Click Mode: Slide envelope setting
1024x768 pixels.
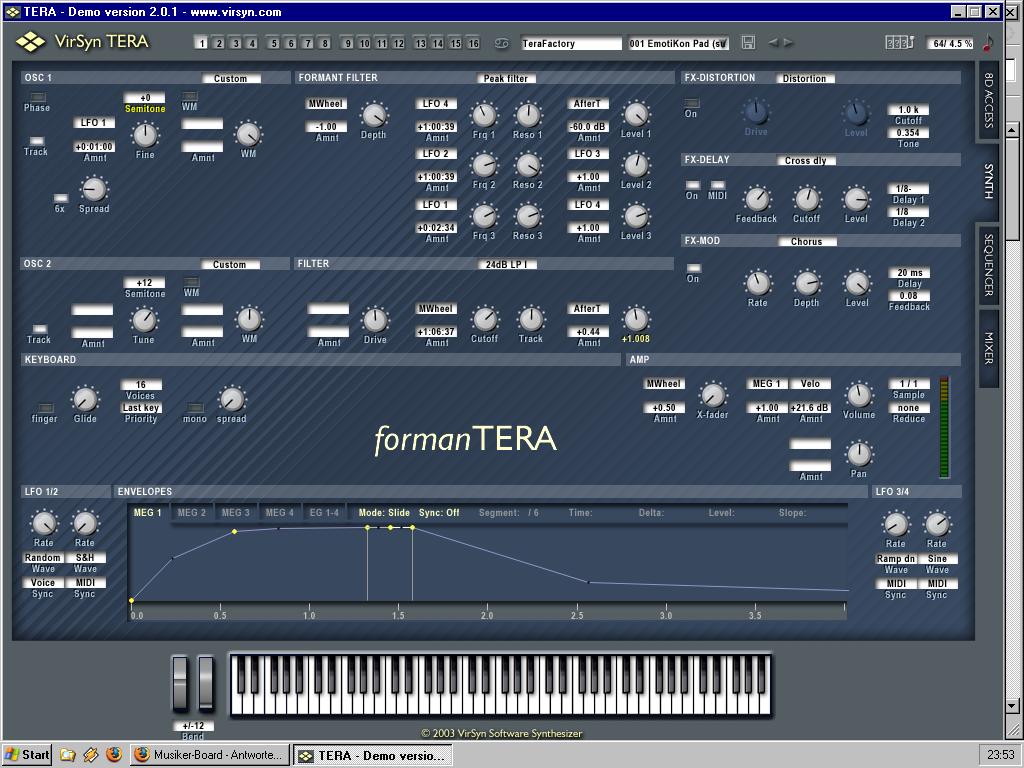pyautogui.click(x=384, y=513)
